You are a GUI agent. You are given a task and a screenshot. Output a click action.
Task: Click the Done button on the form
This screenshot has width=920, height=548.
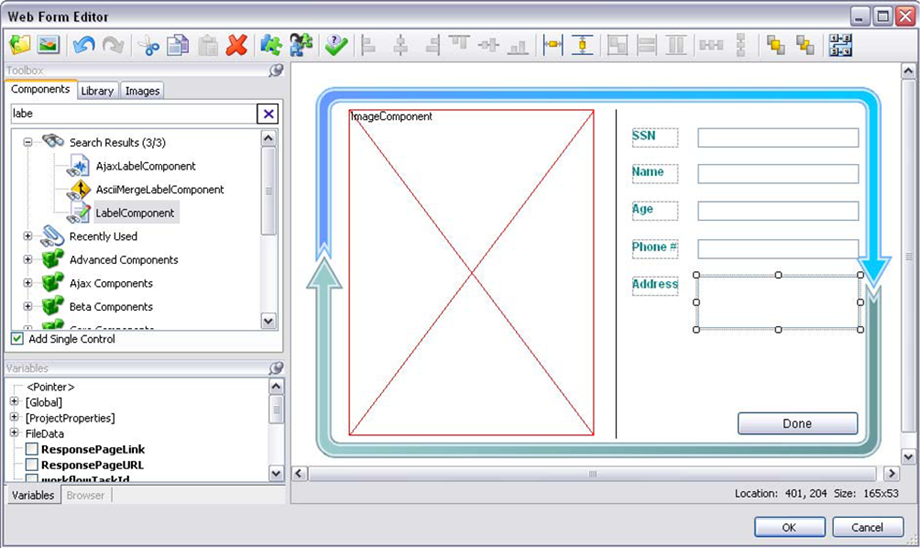point(797,423)
